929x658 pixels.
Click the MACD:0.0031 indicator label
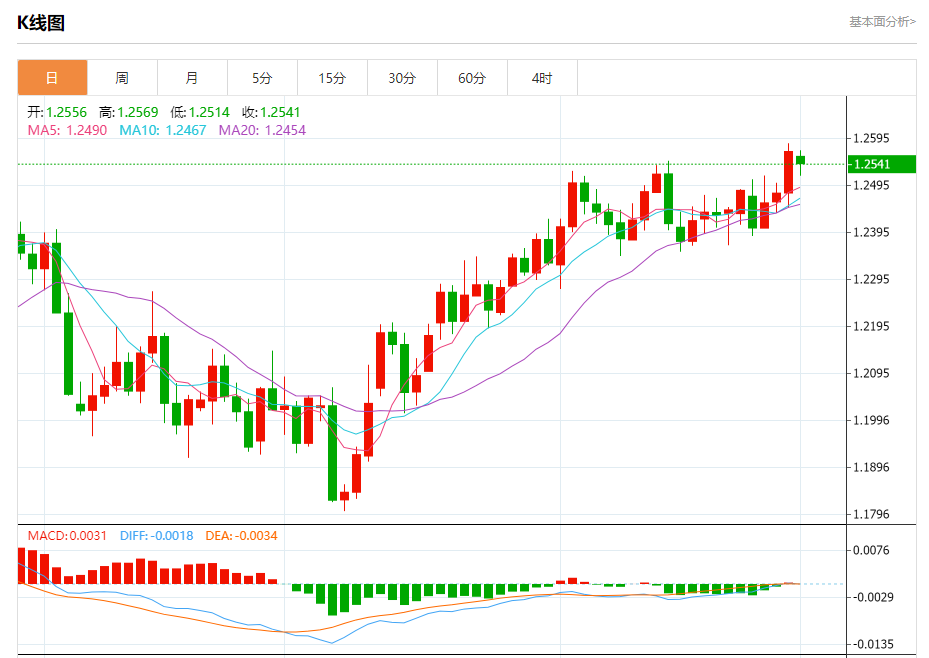click(67, 536)
